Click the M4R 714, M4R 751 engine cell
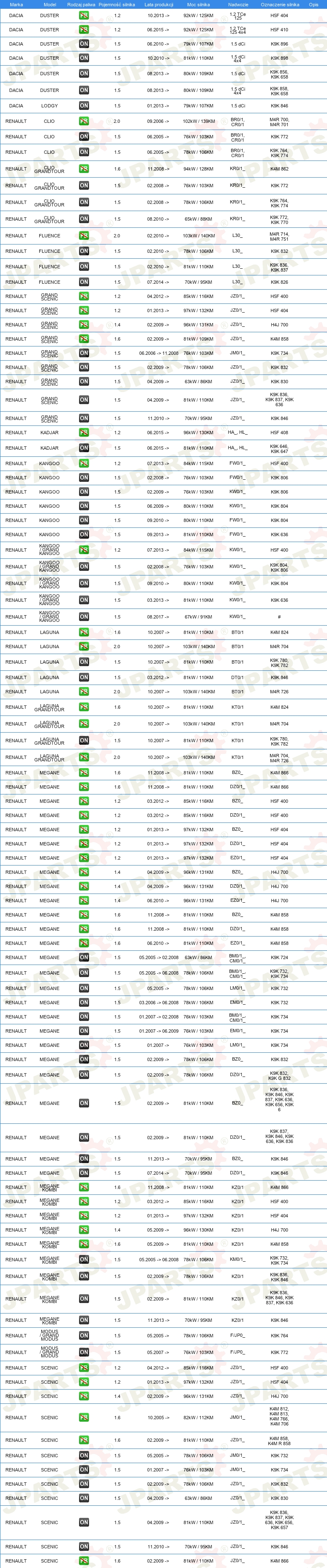This screenshot has height=1568, width=327. (279, 236)
